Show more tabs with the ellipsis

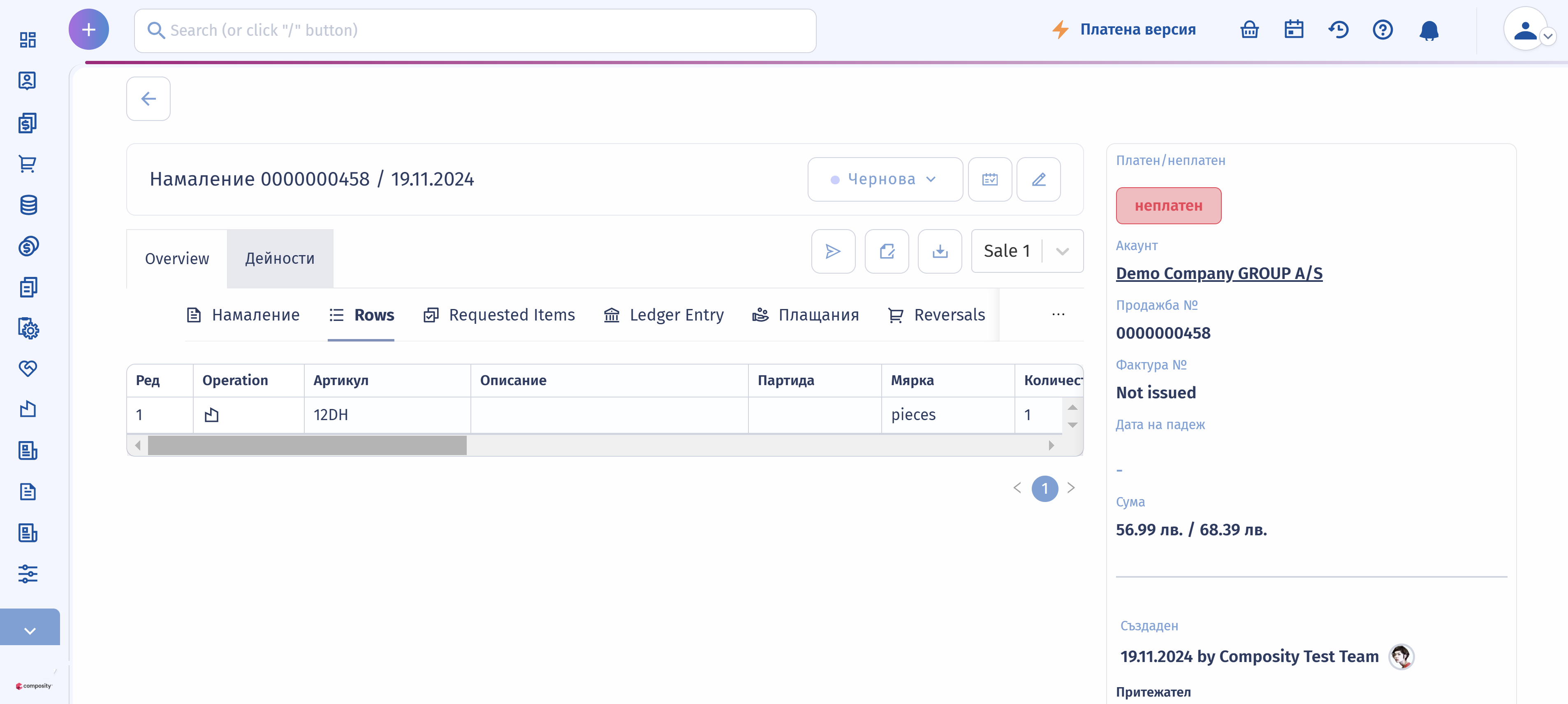1058,314
